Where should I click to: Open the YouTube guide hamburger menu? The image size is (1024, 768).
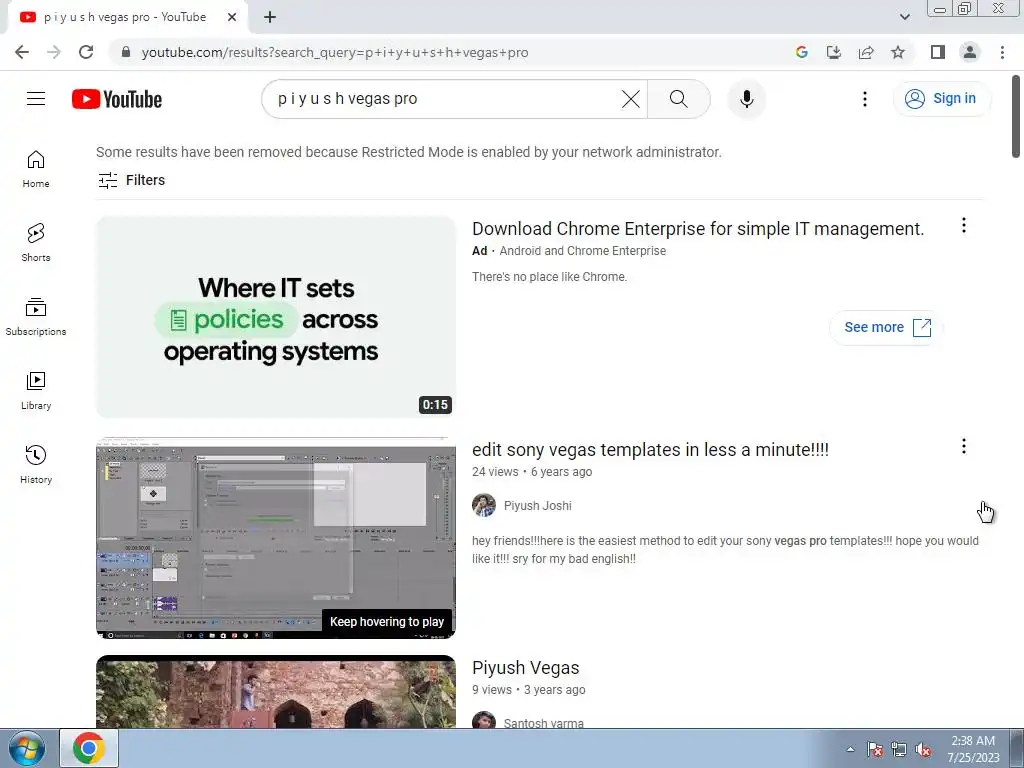click(36, 99)
